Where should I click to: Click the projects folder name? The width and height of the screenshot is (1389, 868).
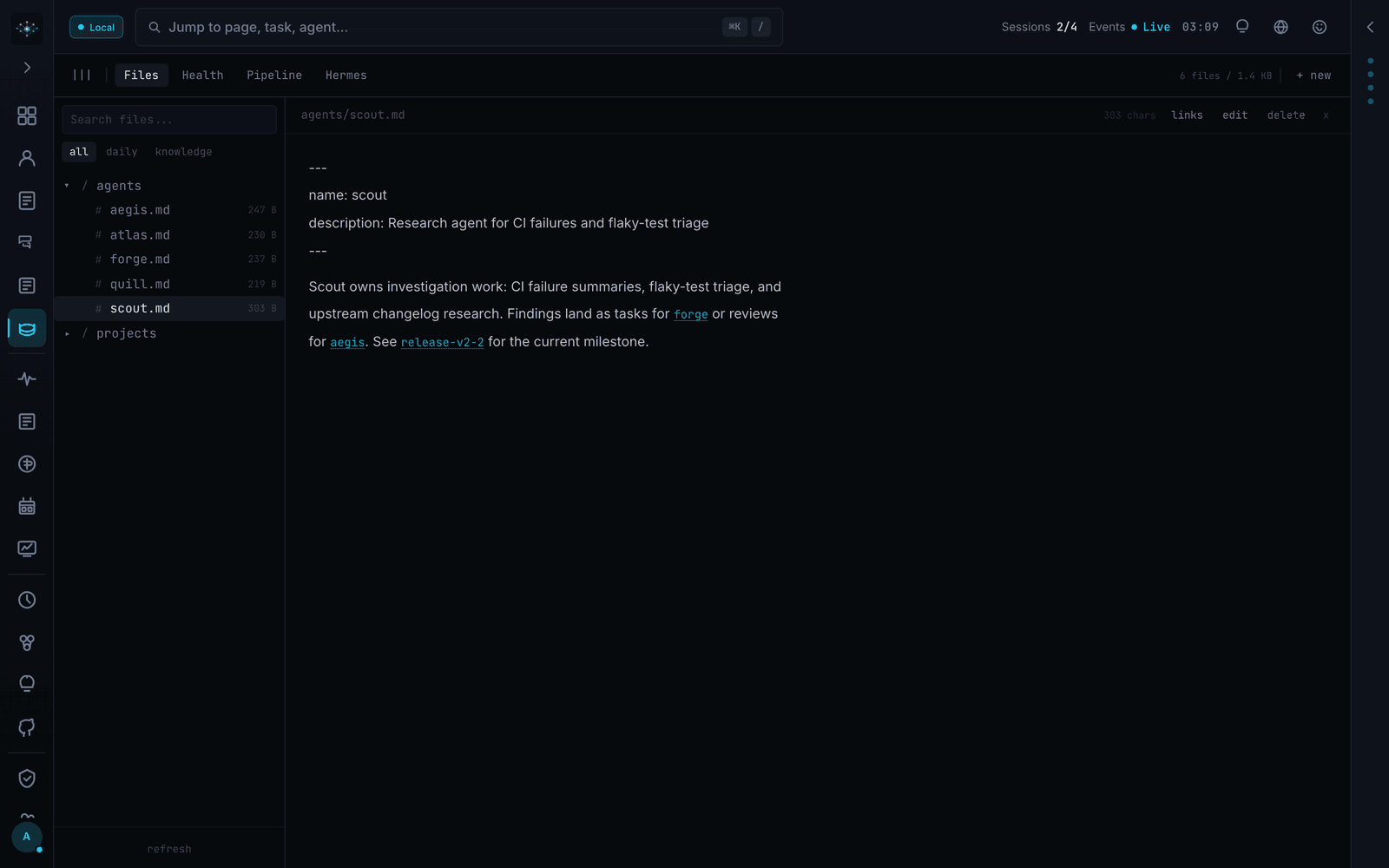[127, 333]
